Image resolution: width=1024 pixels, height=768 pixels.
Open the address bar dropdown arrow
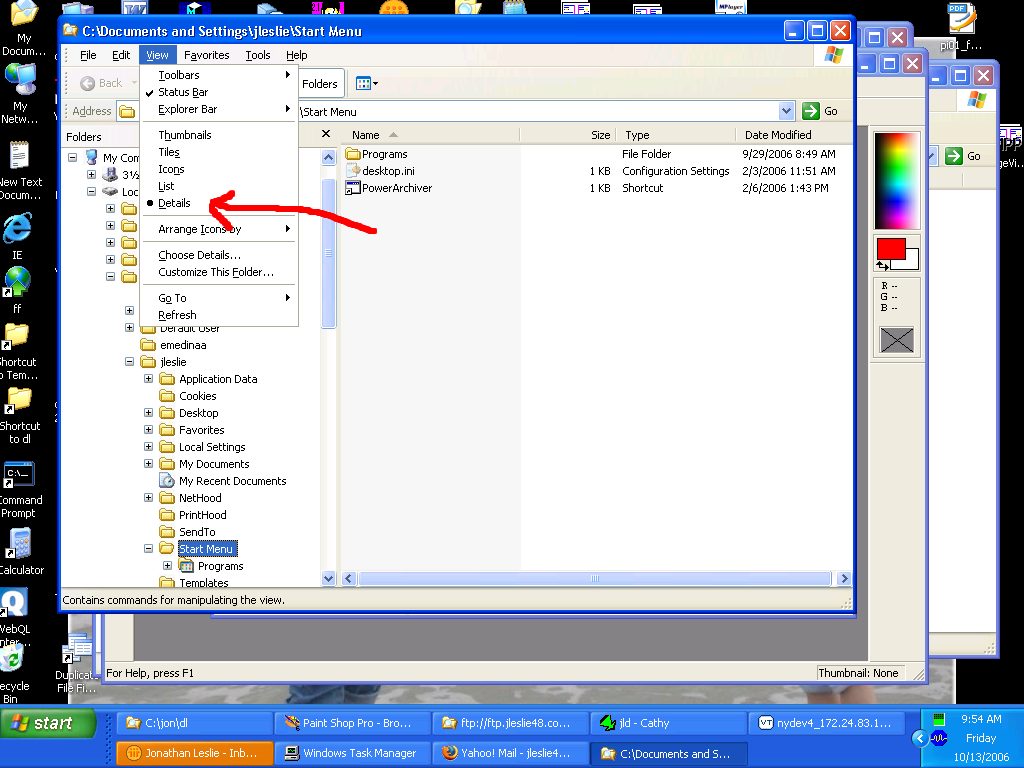point(786,111)
